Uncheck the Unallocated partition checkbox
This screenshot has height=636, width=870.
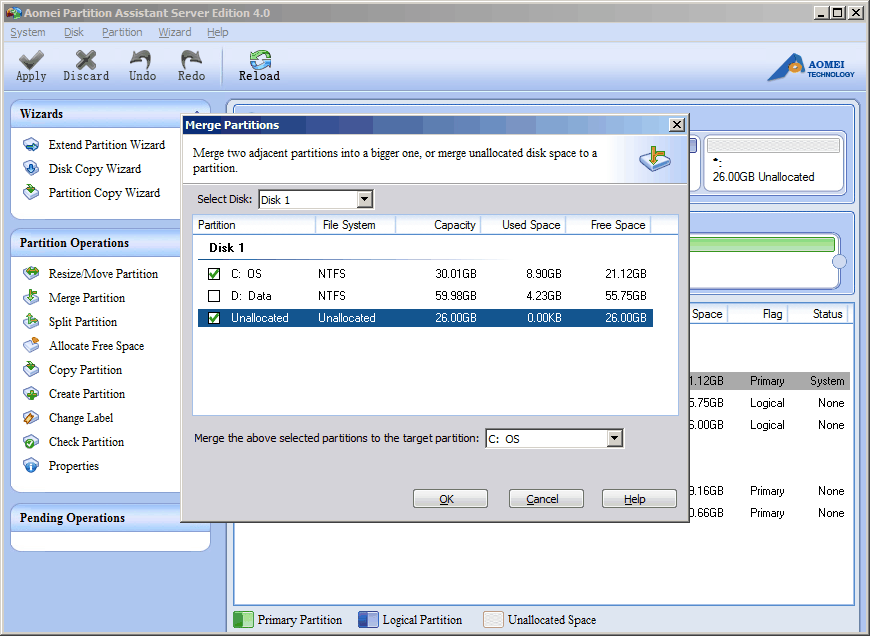(214, 318)
